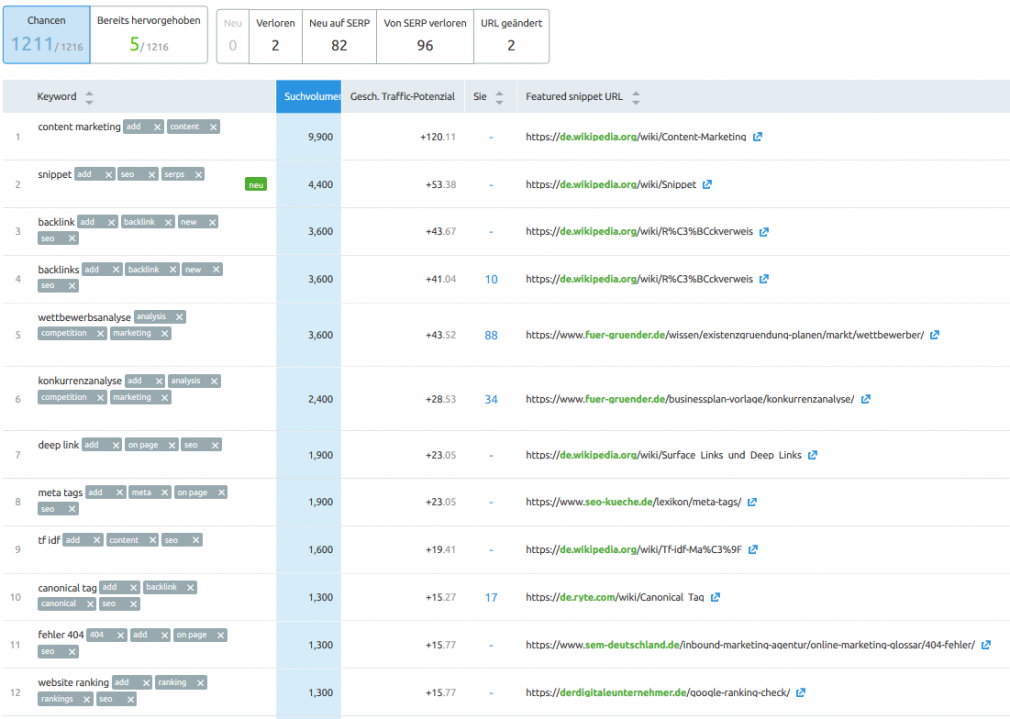Remove '404' tag from fehler 404 keyword
The height and width of the screenshot is (719, 1010).
click(120, 635)
